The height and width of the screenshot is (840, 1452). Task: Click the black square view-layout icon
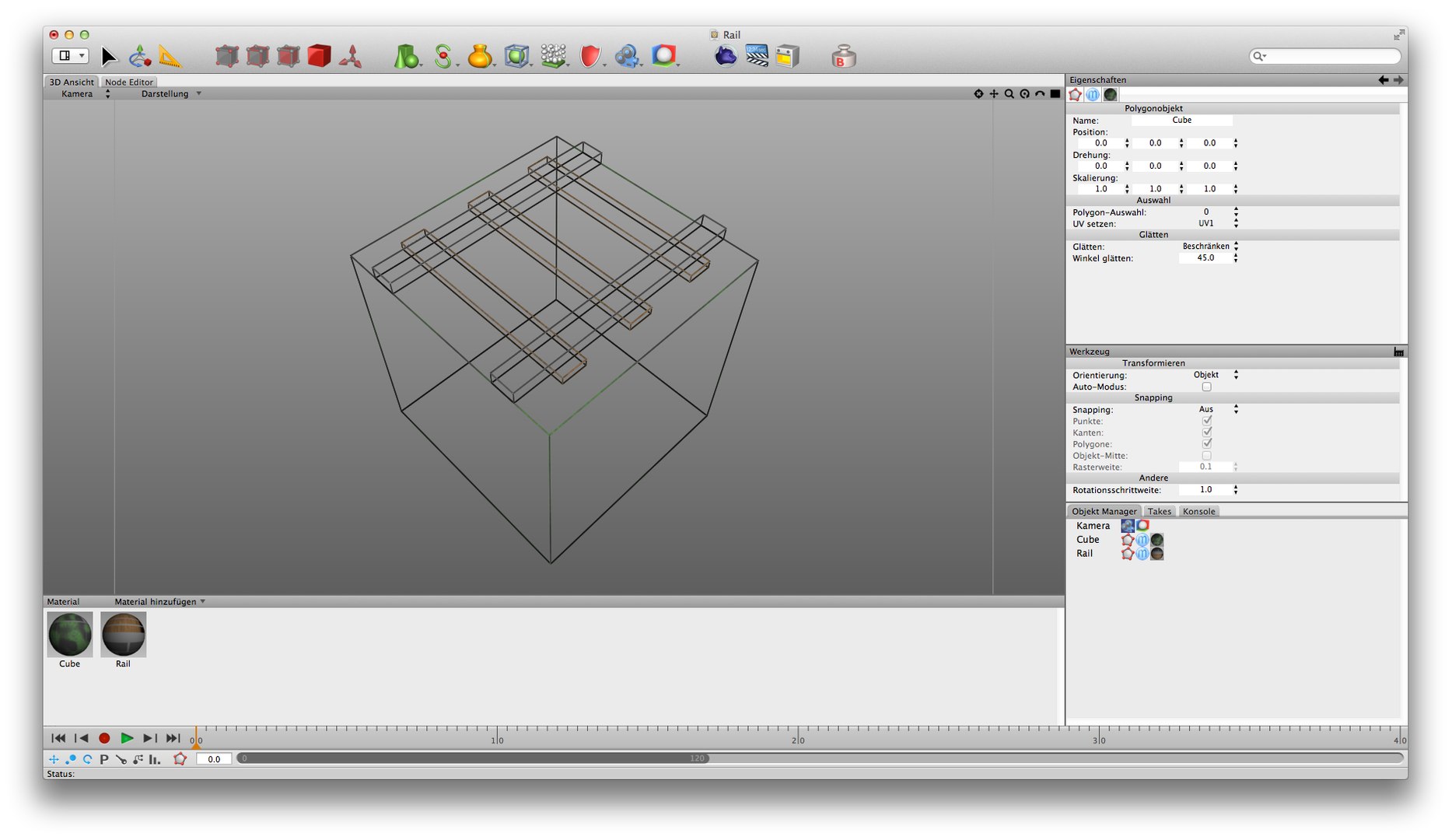(1055, 94)
